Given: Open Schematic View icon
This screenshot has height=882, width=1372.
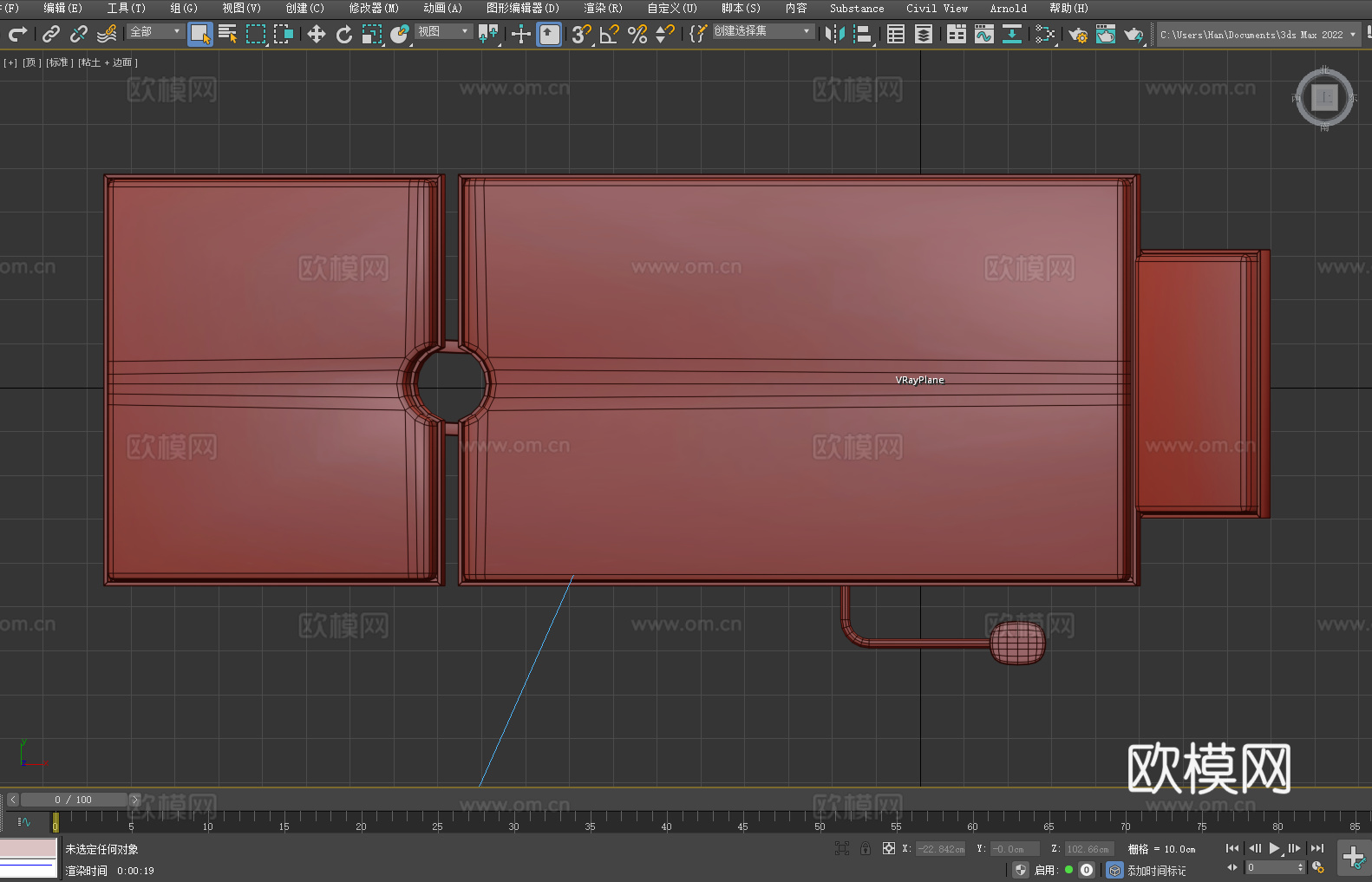Looking at the screenshot, I should tap(1011, 34).
